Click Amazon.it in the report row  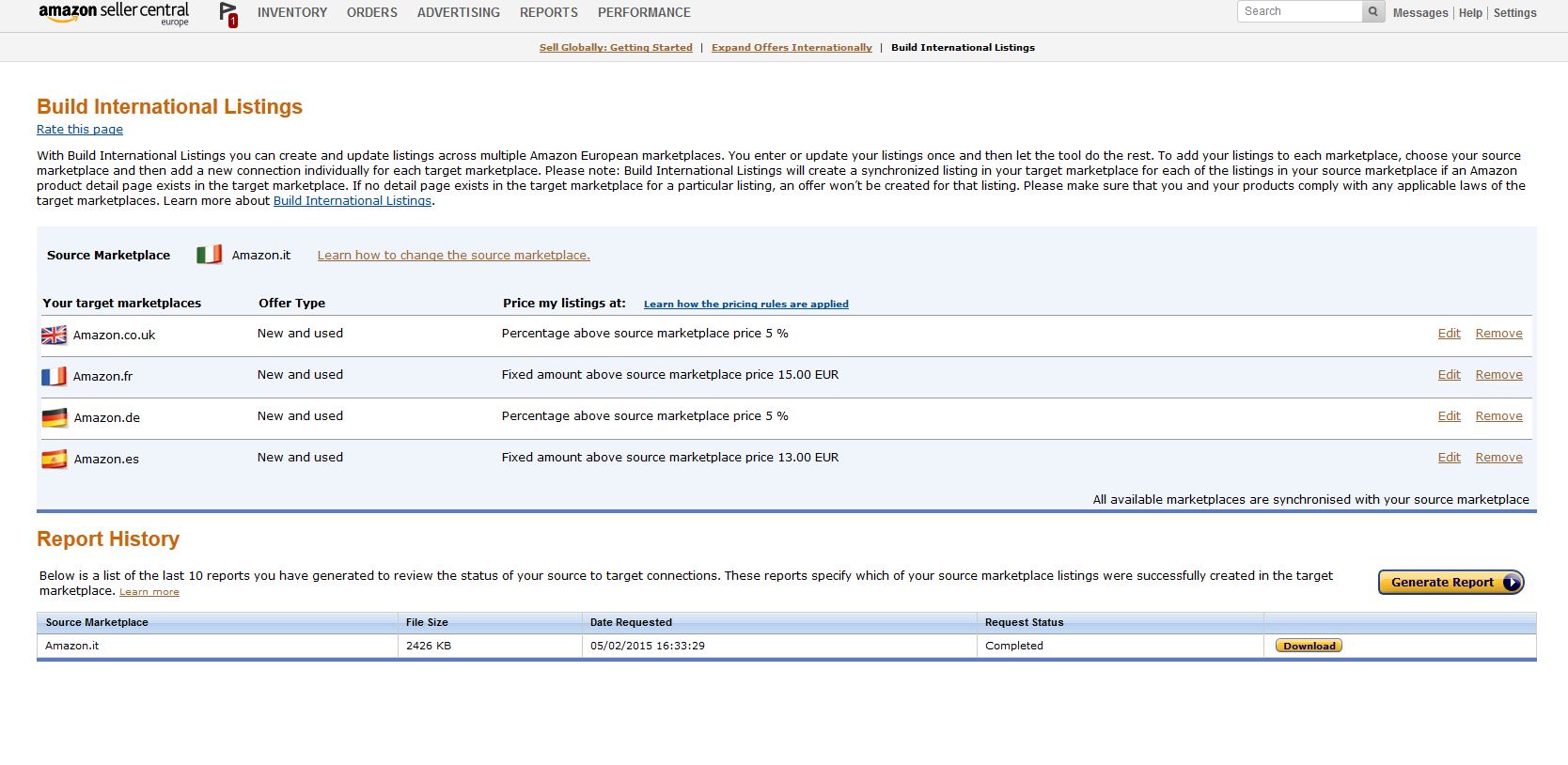72,646
